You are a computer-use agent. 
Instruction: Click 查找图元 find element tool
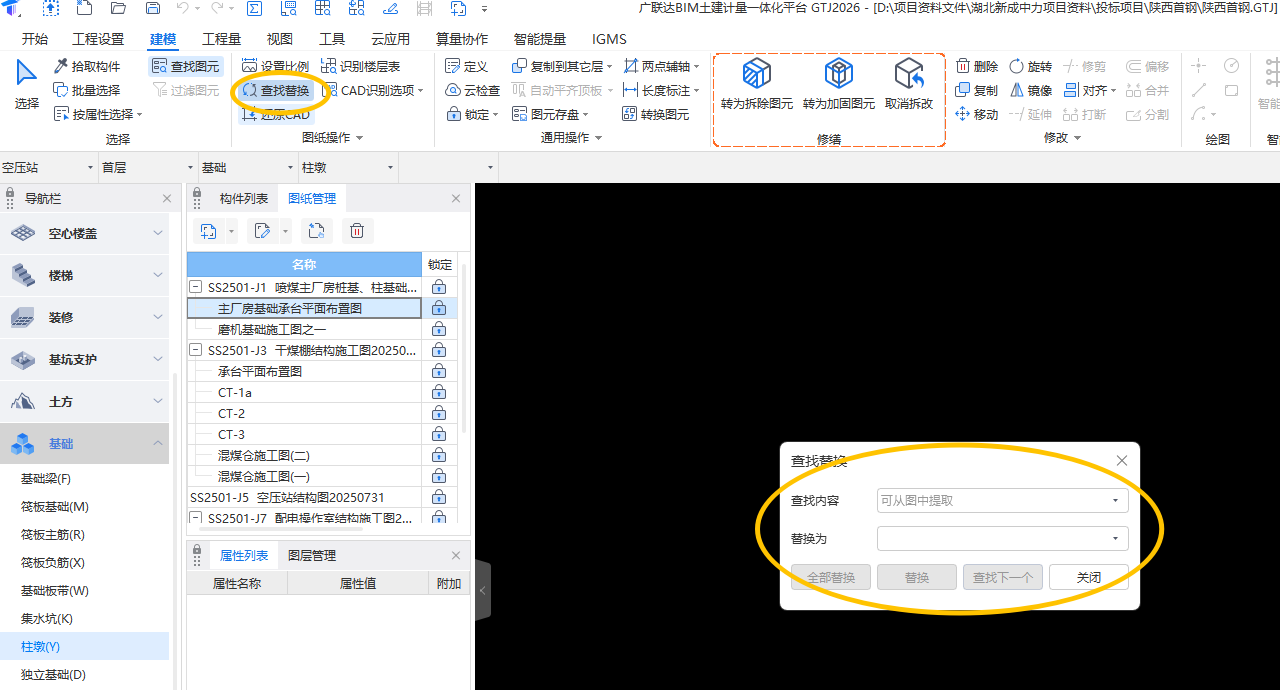pos(185,66)
